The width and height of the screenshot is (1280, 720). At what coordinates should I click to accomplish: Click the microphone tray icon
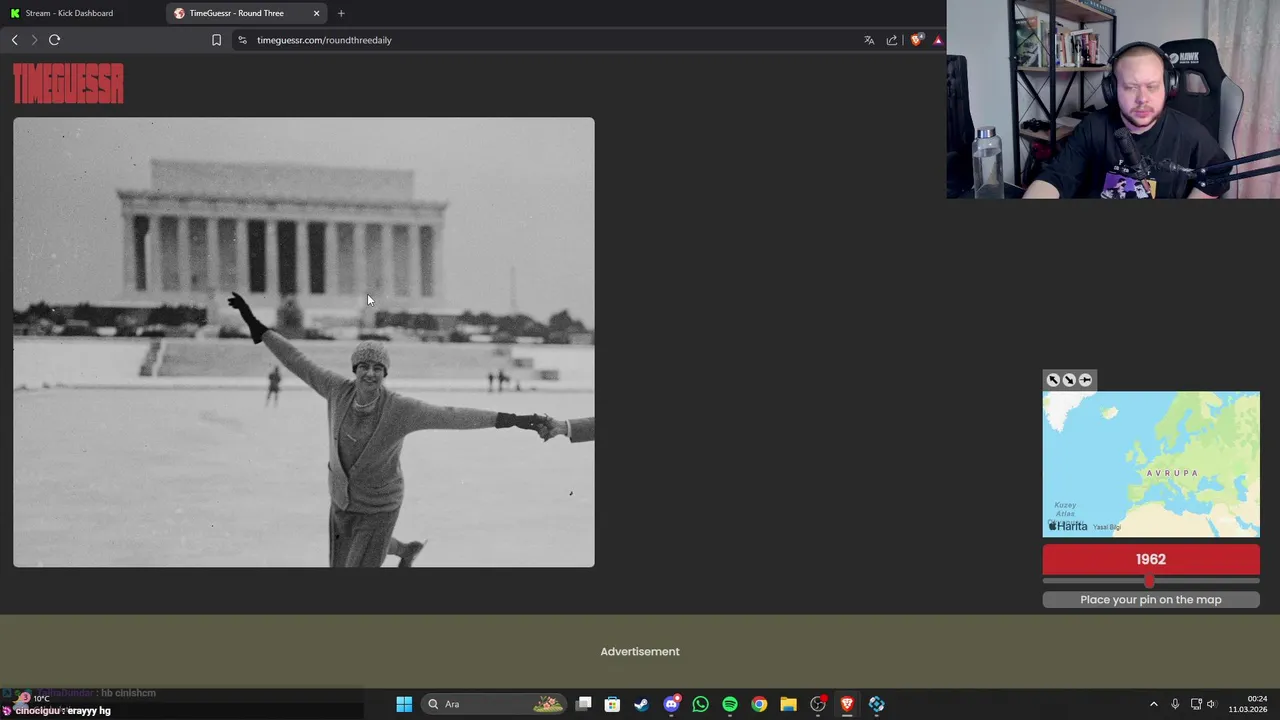coord(1175,704)
